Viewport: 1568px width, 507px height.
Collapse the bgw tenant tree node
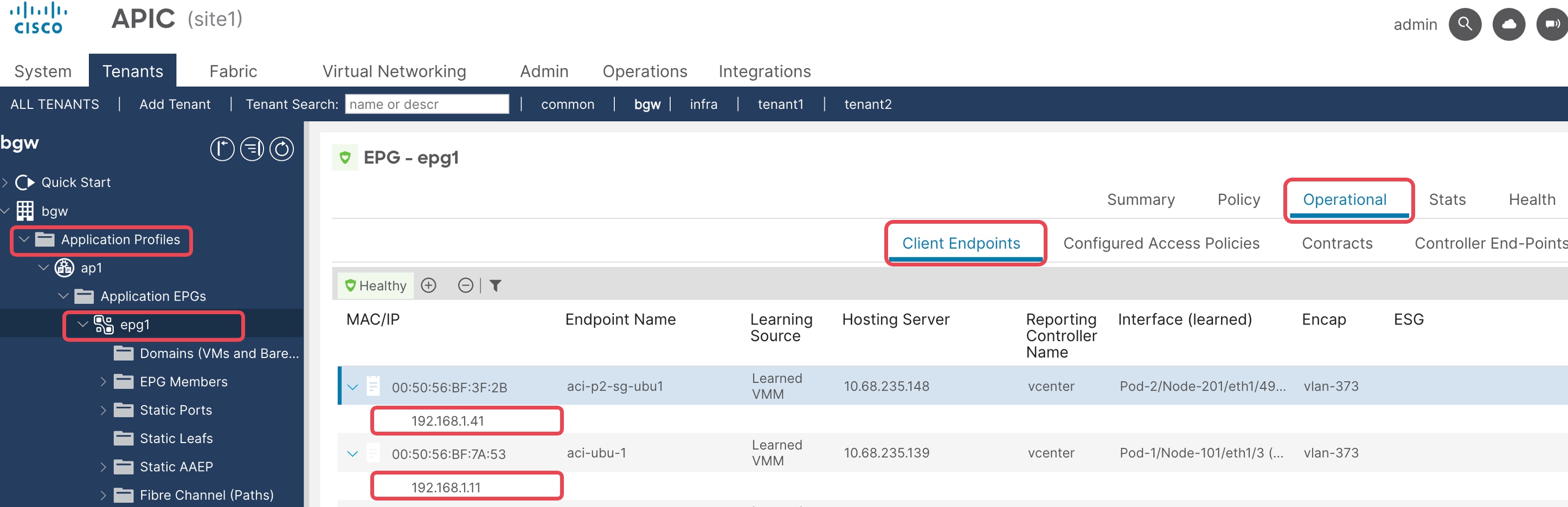click(5, 211)
